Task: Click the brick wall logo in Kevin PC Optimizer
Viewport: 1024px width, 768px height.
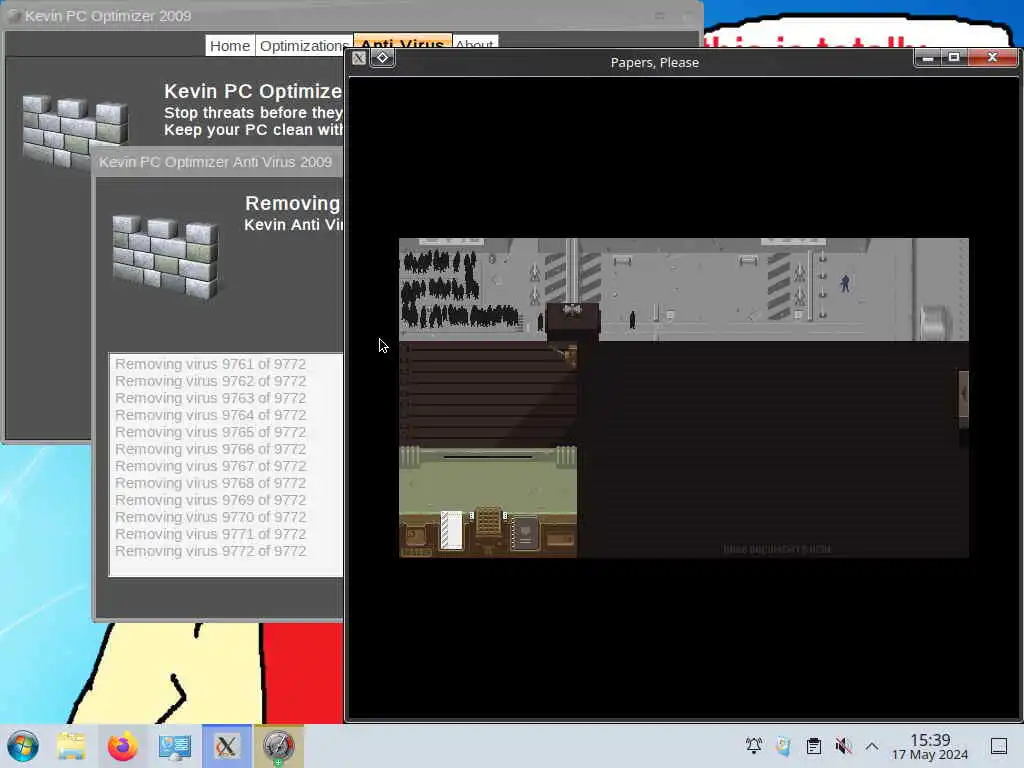Action: coord(74,131)
